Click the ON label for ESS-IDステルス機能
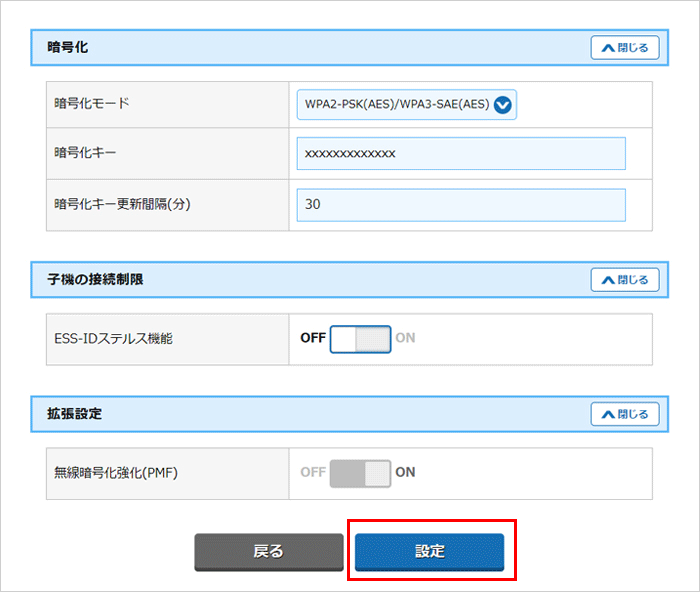Viewport: 700px width, 592px height. click(x=405, y=338)
